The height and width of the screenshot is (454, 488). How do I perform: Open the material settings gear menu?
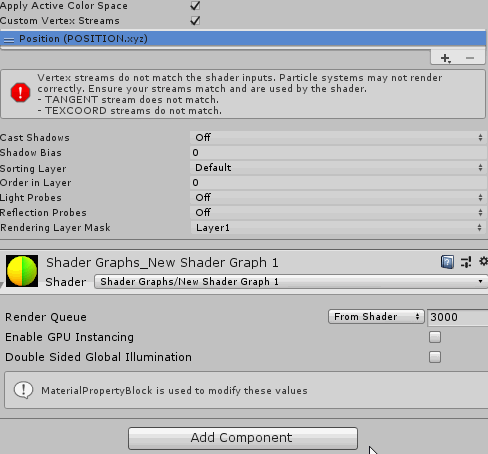click(x=483, y=261)
